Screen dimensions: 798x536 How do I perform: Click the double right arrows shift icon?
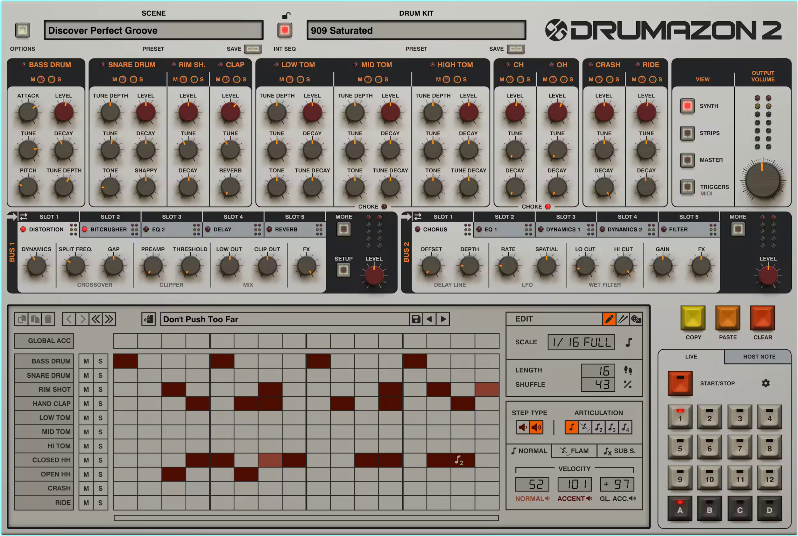click(x=109, y=319)
